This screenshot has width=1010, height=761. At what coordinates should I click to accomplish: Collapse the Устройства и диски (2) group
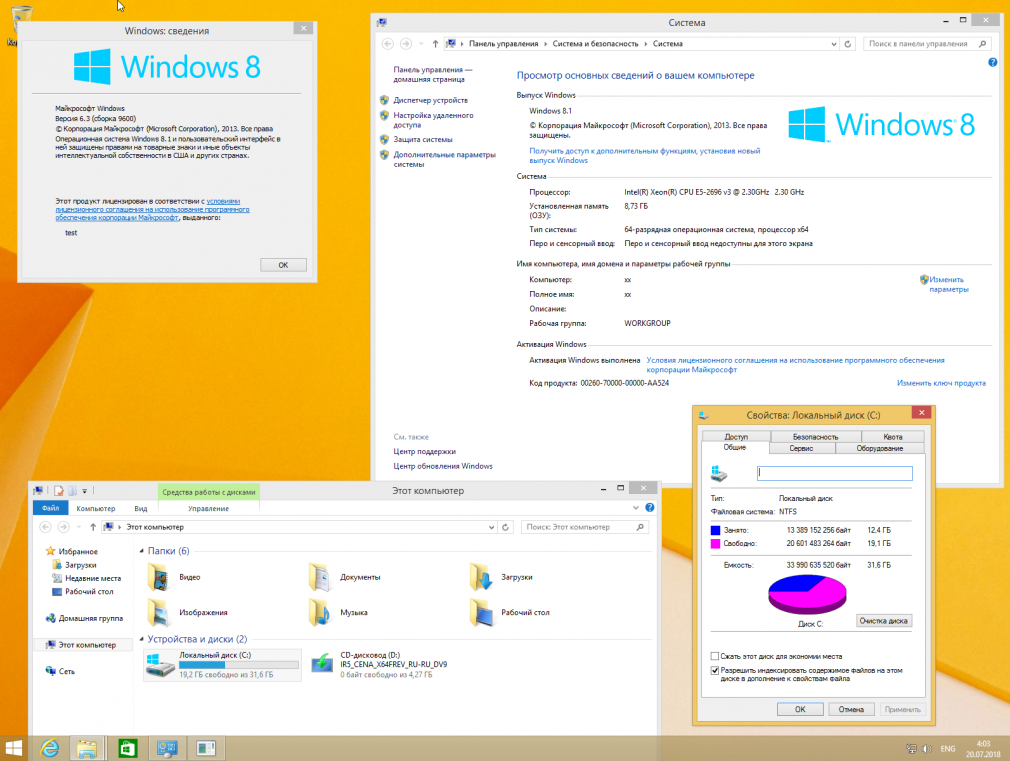click(x=142, y=639)
